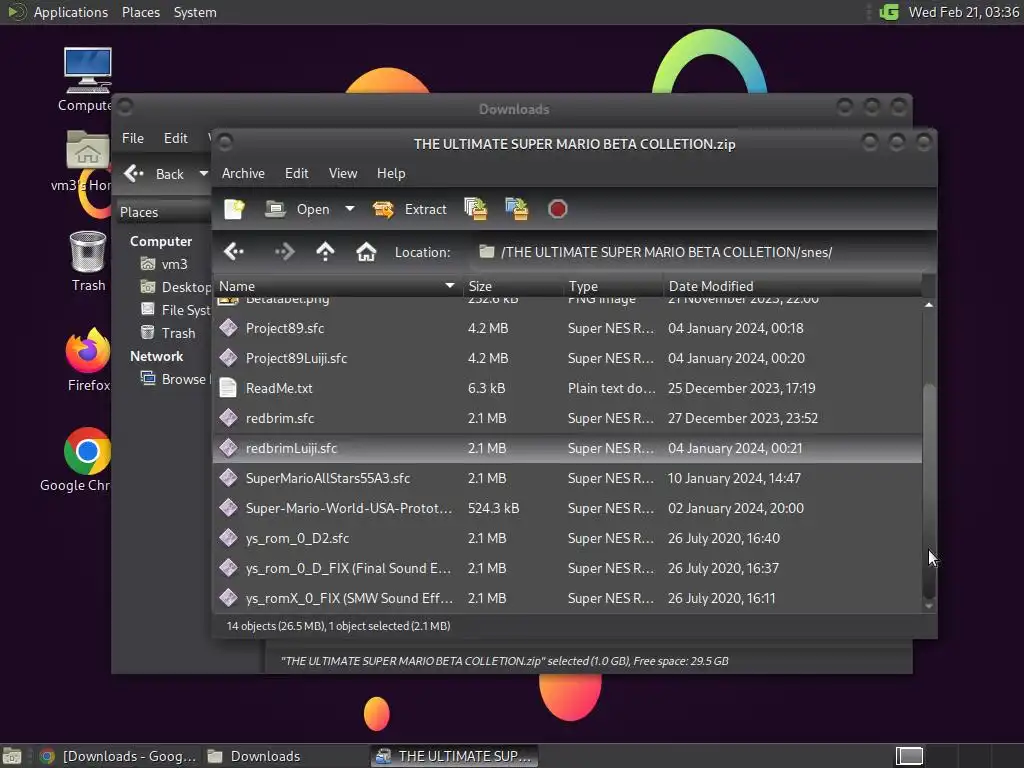Click the Extract package icon

point(383,209)
